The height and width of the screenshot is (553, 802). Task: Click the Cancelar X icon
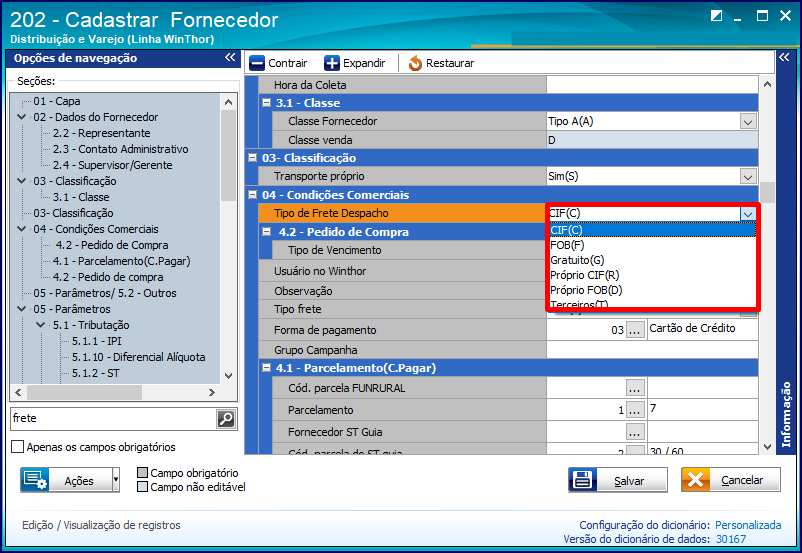click(696, 480)
